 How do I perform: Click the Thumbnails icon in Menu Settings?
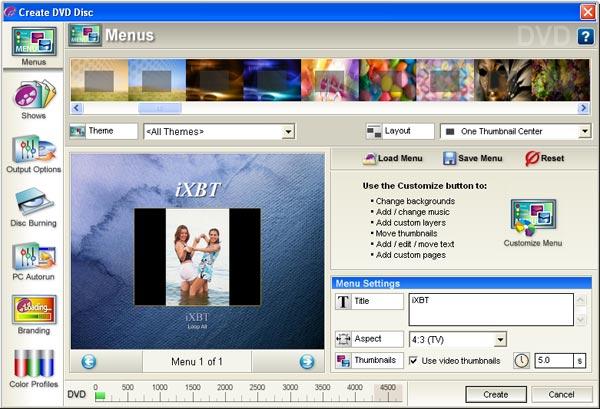pos(343,360)
